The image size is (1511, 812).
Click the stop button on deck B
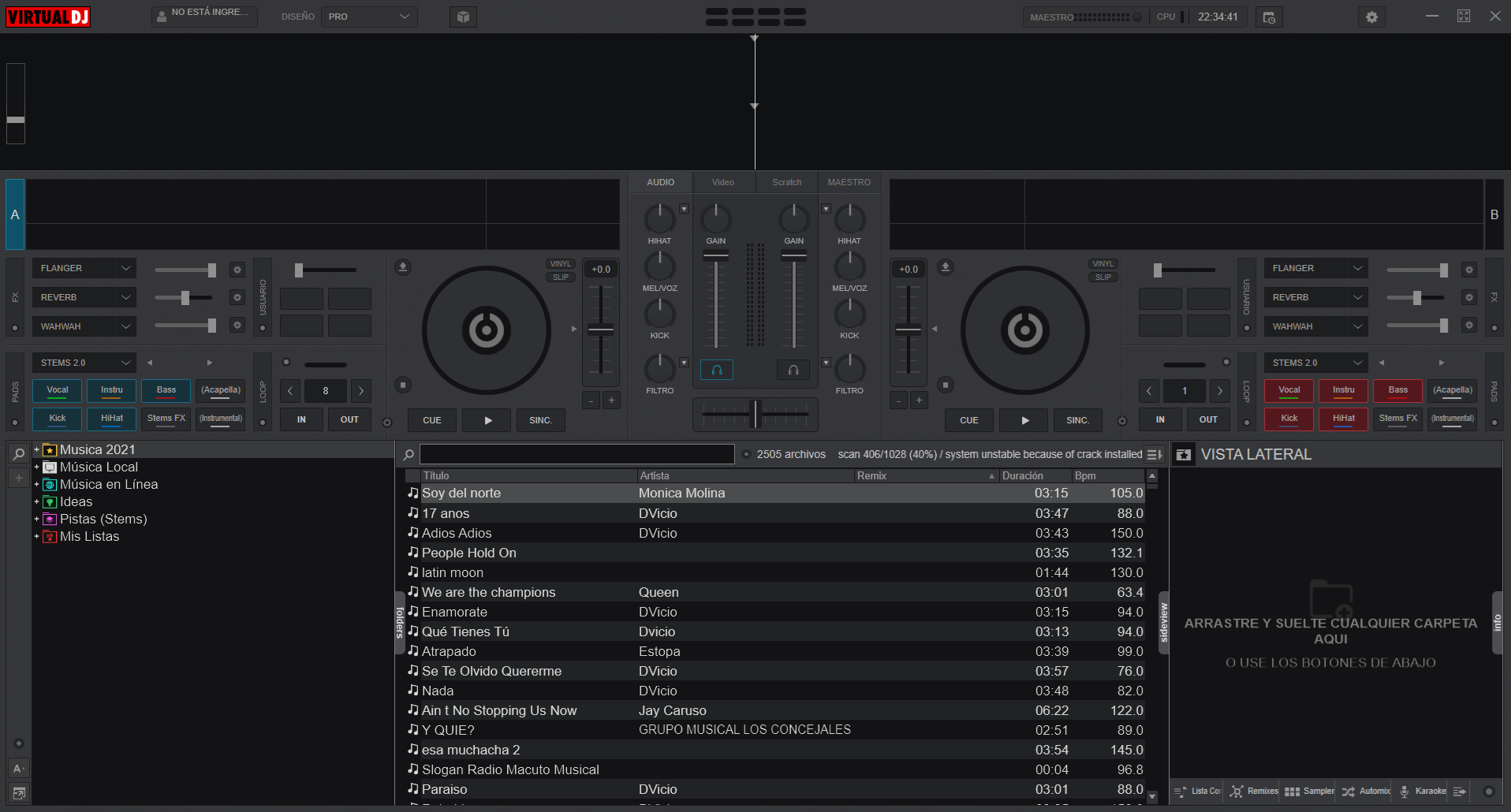tap(946, 385)
